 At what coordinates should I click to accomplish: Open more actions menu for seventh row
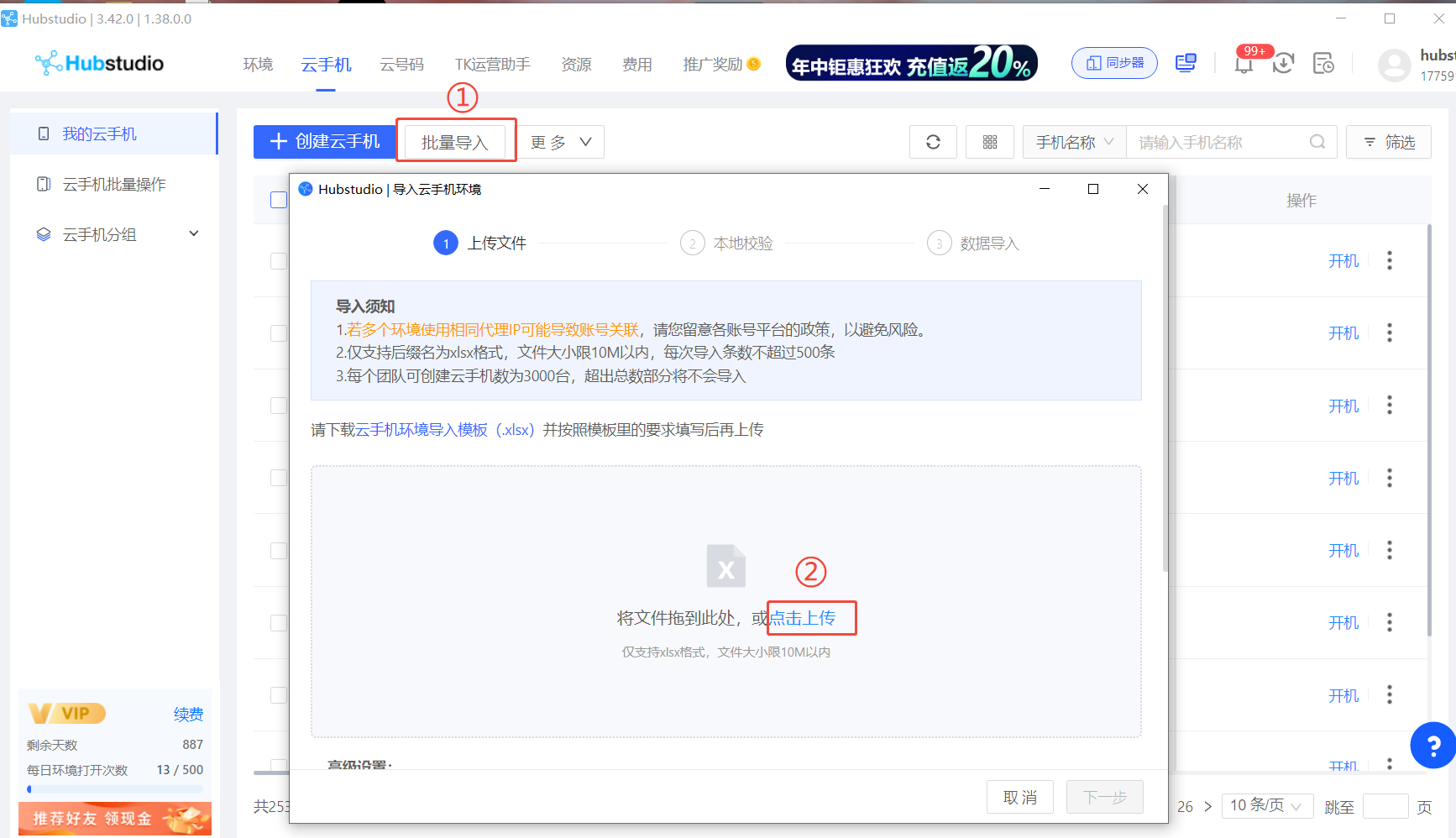(1390, 694)
